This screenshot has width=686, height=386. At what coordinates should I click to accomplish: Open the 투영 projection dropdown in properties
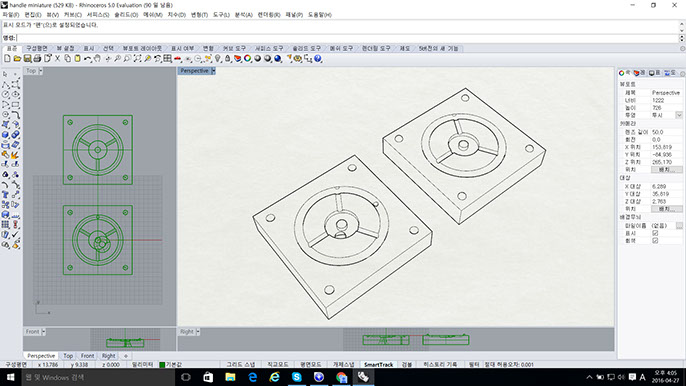(679, 115)
